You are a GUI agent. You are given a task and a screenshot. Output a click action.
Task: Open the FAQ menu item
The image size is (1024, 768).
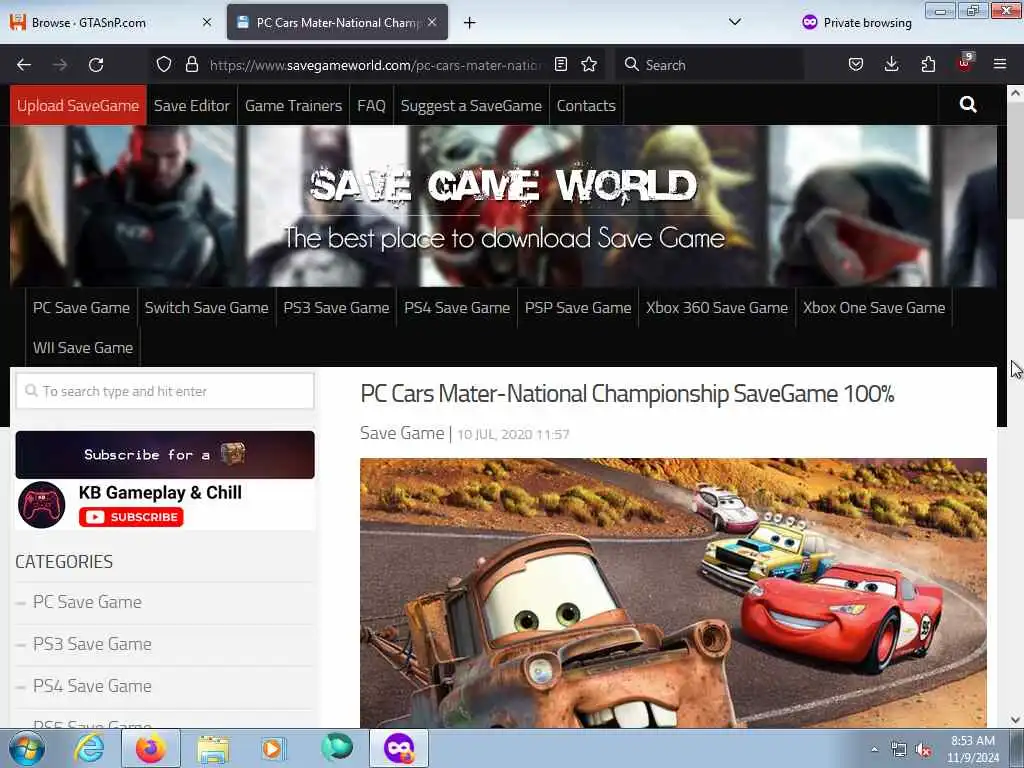(371, 105)
